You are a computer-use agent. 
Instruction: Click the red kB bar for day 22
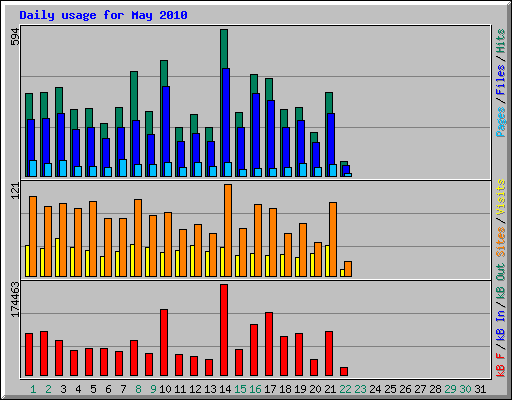coord(344,372)
